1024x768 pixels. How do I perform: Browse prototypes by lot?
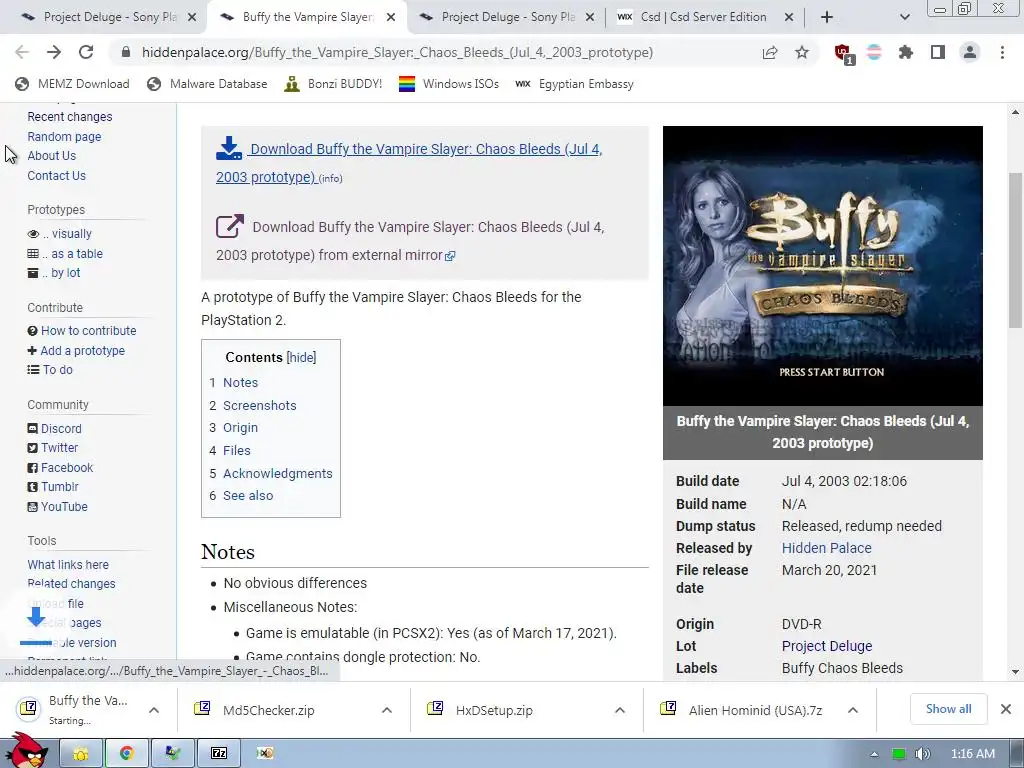(x=65, y=273)
